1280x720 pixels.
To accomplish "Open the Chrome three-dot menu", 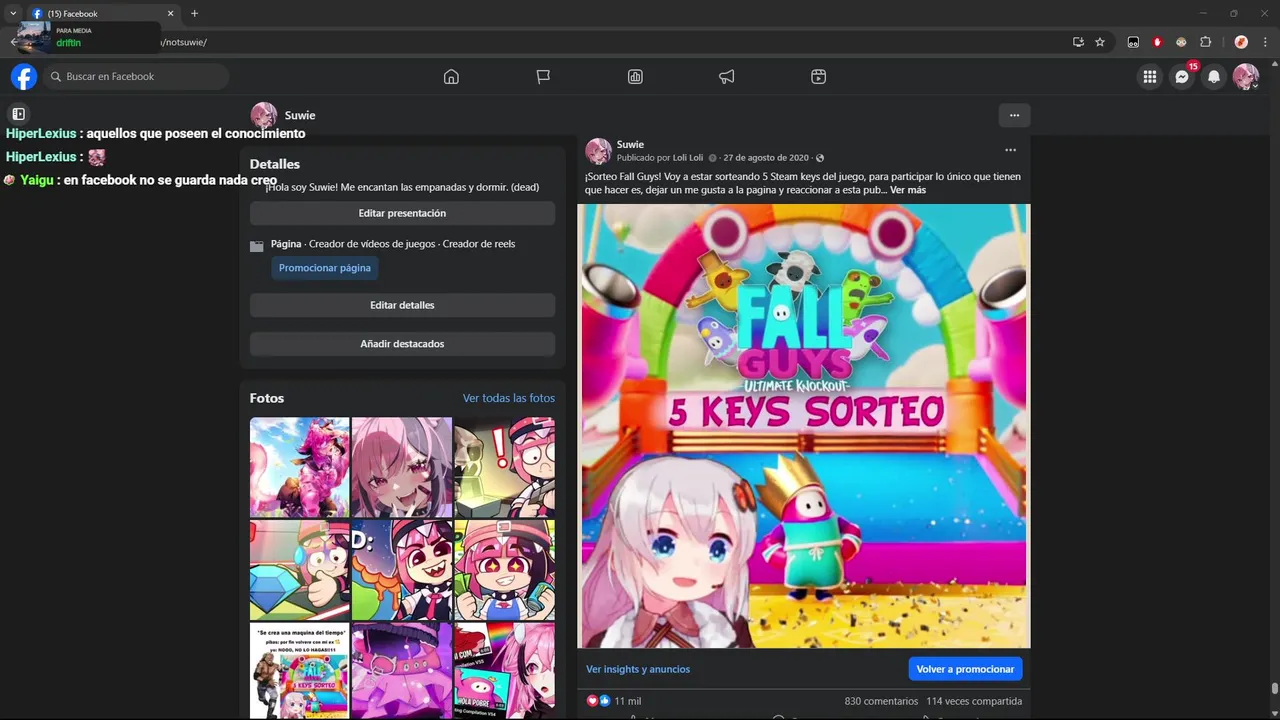I will click(x=1266, y=42).
